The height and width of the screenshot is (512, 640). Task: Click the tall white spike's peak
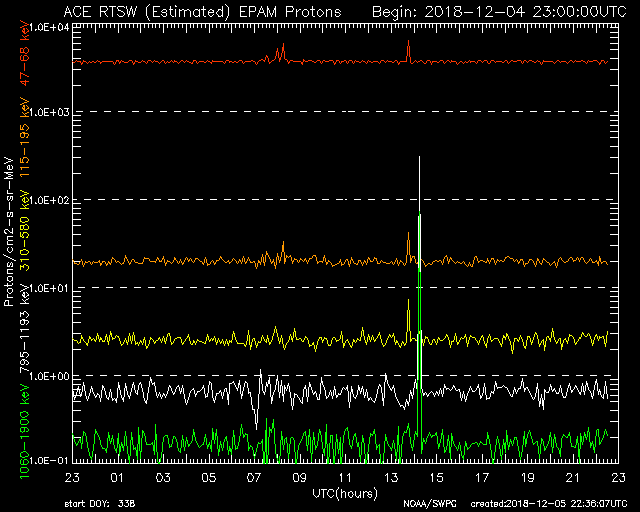[420, 158]
